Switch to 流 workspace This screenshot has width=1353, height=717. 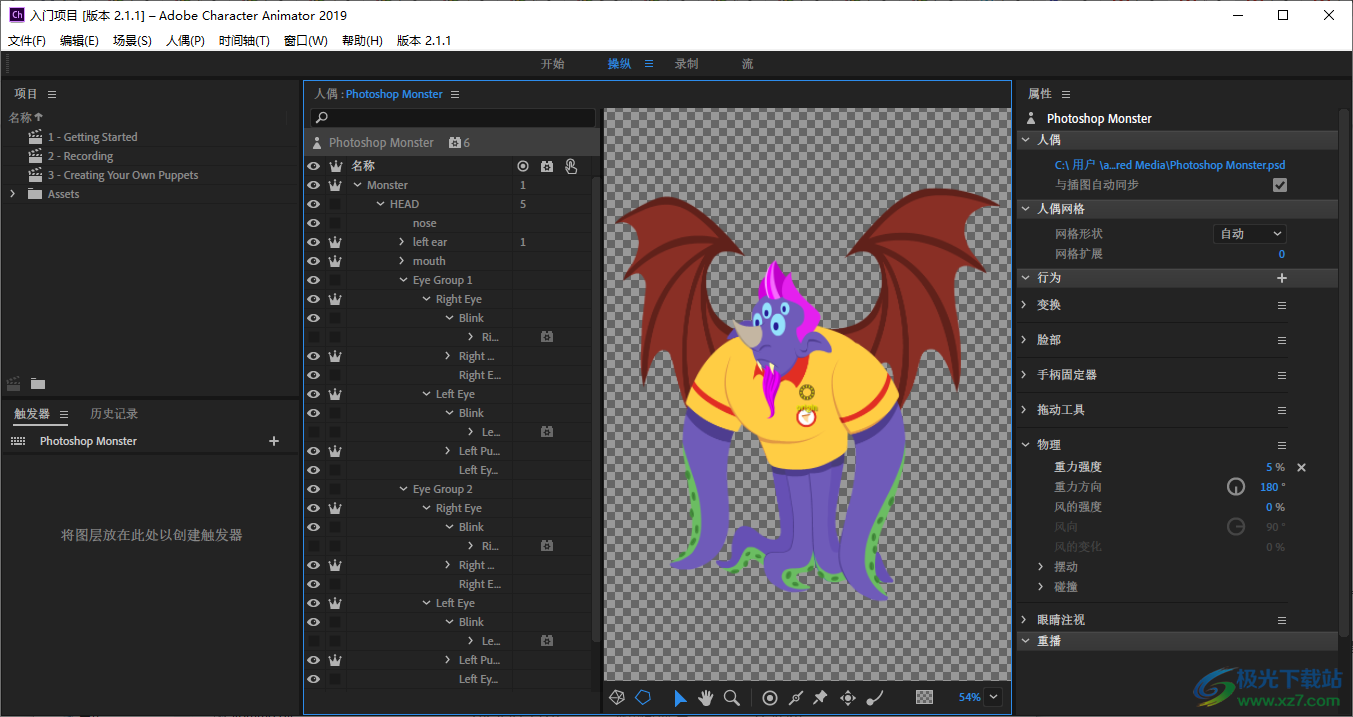tap(747, 64)
